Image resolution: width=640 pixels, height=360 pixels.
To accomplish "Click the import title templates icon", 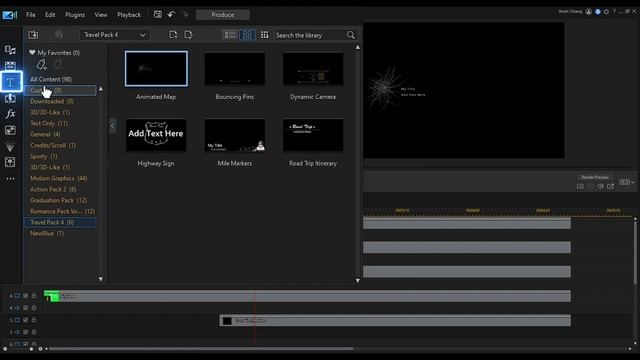I will (33, 35).
